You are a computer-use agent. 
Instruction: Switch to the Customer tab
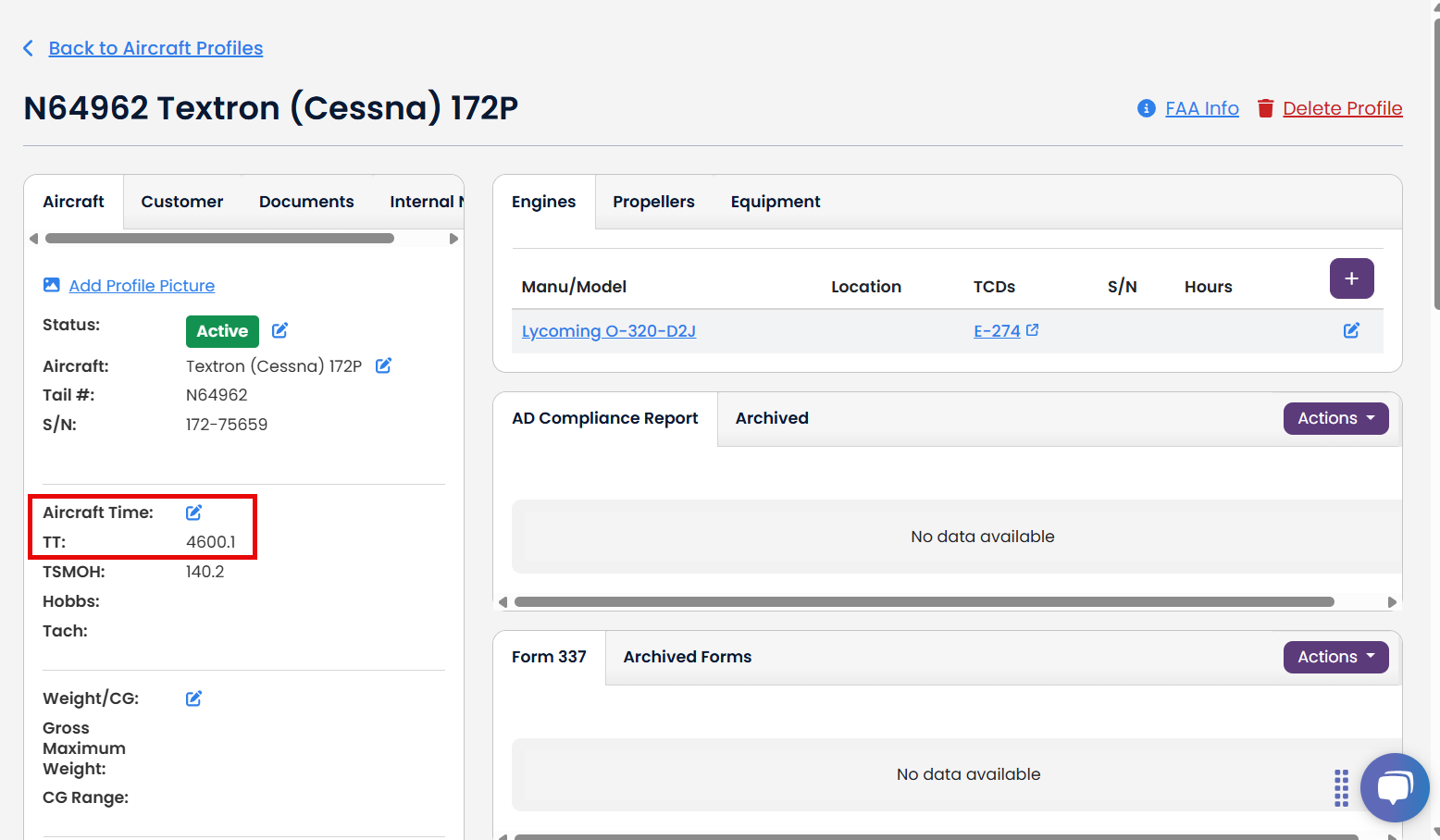(182, 202)
